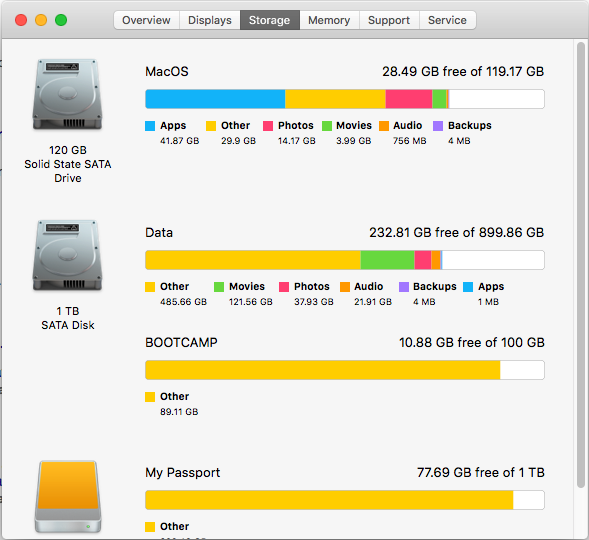Click the vertical scrollbar thumb
The width and height of the screenshot is (589, 540).
point(581,265)
